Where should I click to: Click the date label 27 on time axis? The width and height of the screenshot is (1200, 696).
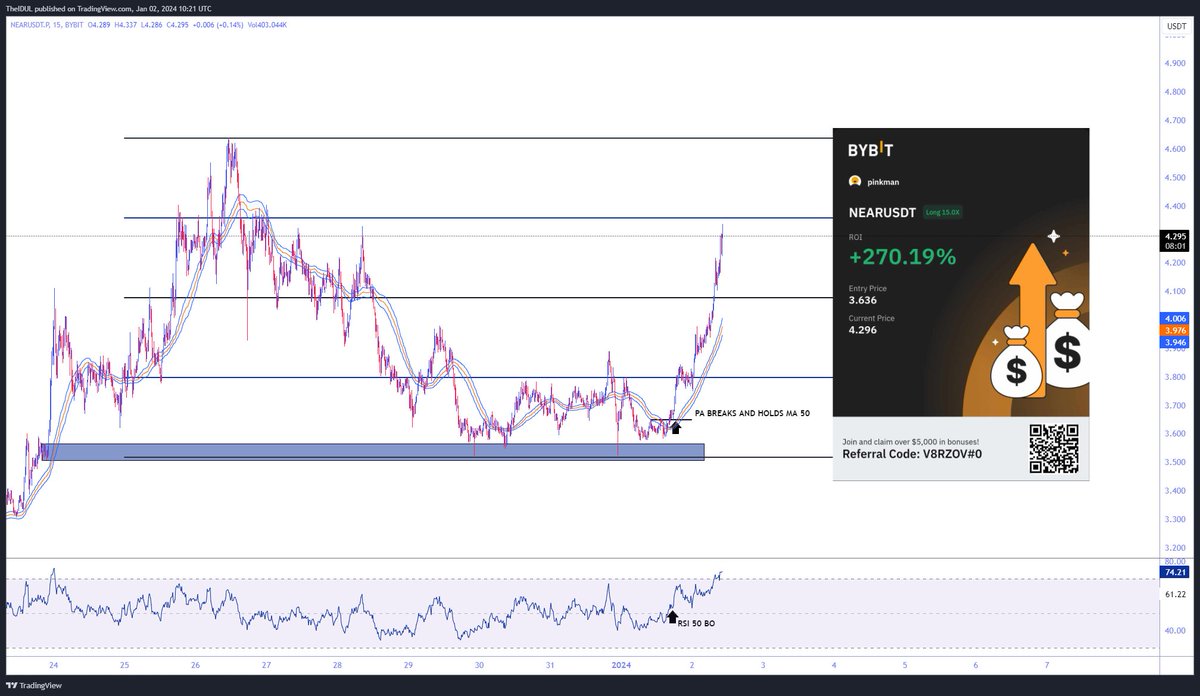(267, 665)
